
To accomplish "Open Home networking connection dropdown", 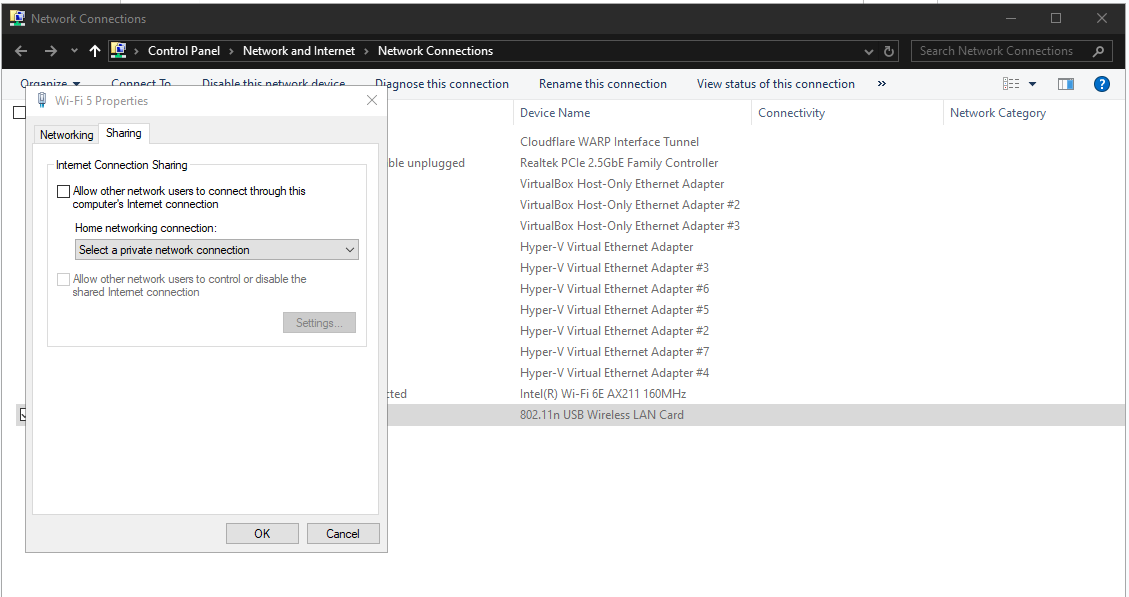I will tap(217, 250).
